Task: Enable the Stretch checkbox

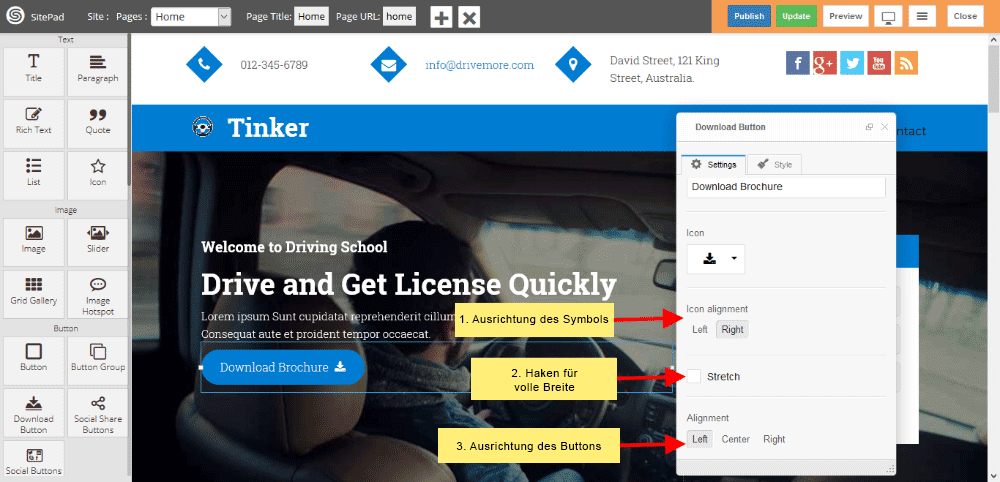Action: point(694,376)
